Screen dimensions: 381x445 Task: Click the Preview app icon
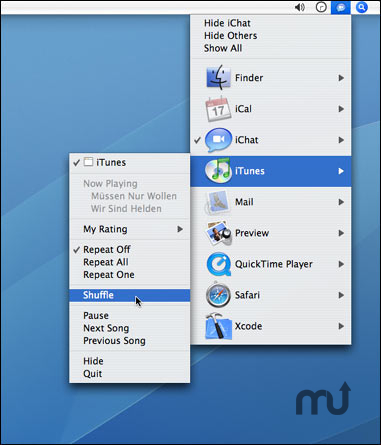218,233
